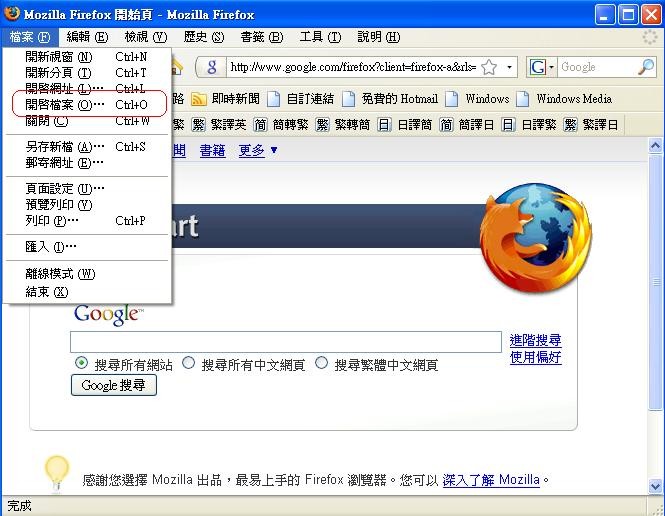Click the vertical scrollbar thumb
This screenshot has height=516, width=665.
656,282
